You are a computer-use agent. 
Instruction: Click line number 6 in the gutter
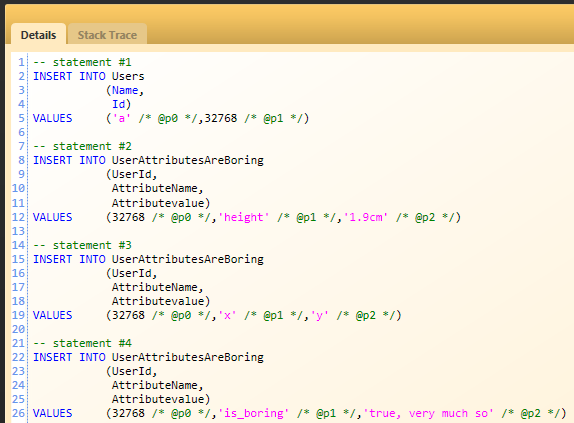(22, 132)
